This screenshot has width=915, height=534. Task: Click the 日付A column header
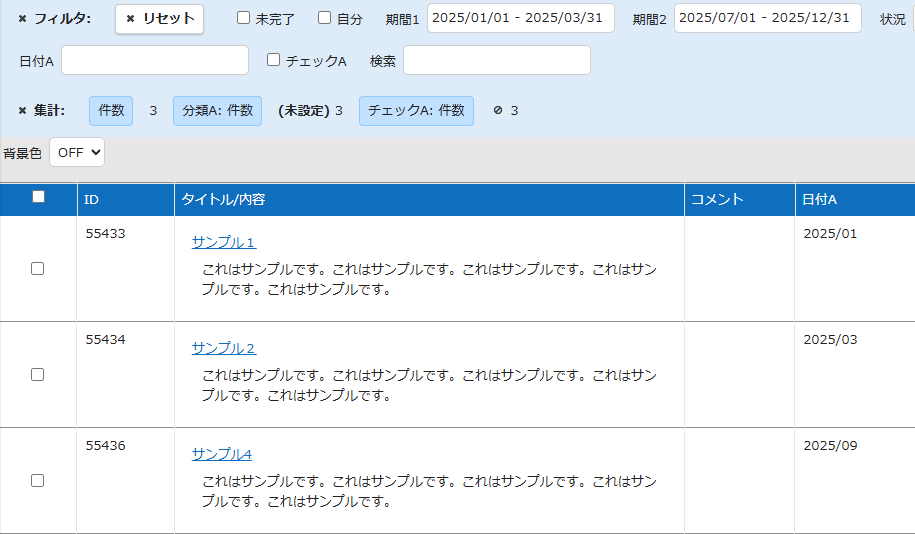pos(855,200)
